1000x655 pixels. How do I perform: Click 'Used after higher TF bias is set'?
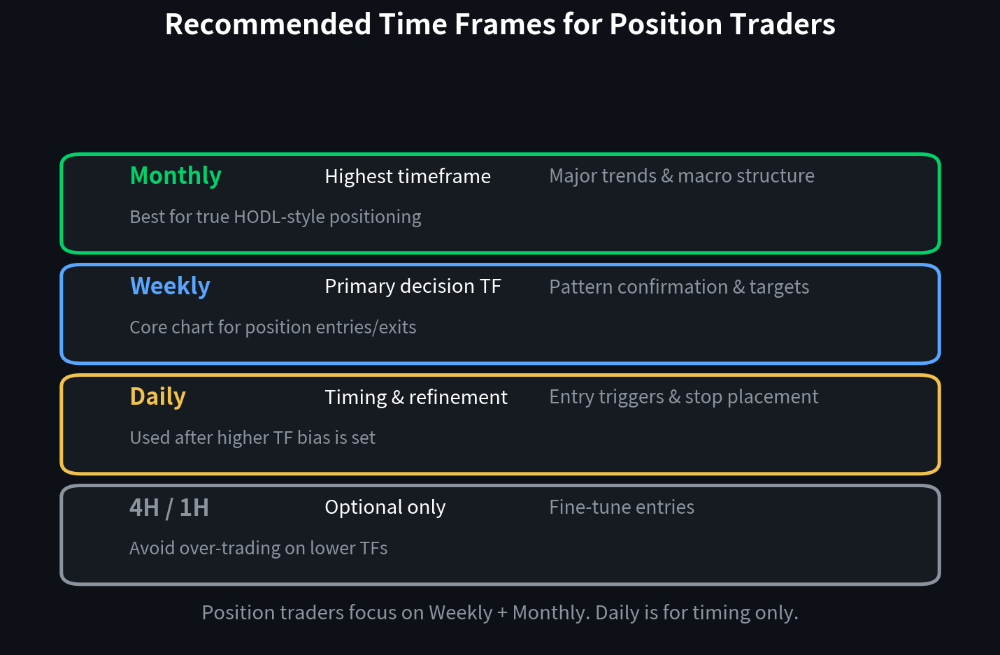point(253,438)
